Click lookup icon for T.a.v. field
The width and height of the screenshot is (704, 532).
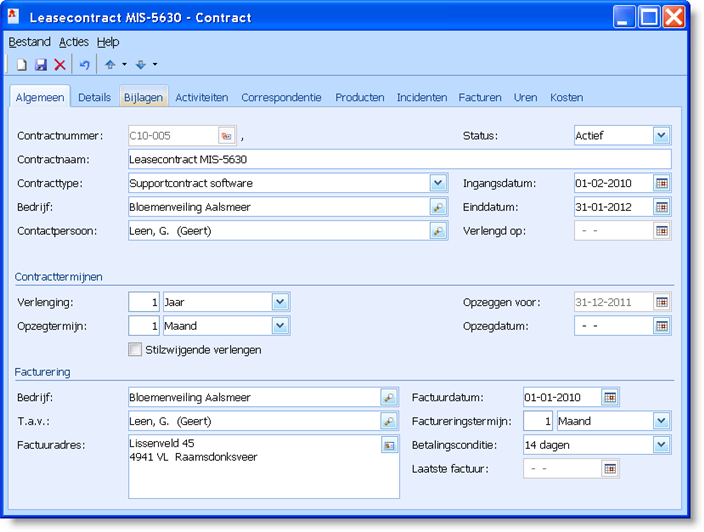[x=389, y=421]
